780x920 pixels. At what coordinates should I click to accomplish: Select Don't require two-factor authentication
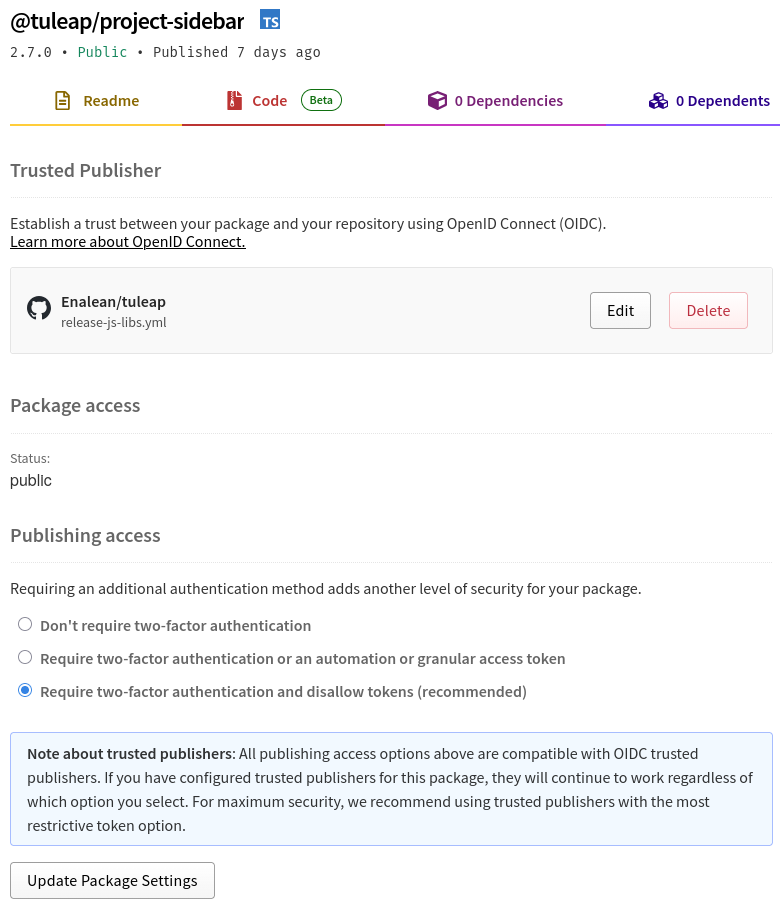(x=25, y=625)
